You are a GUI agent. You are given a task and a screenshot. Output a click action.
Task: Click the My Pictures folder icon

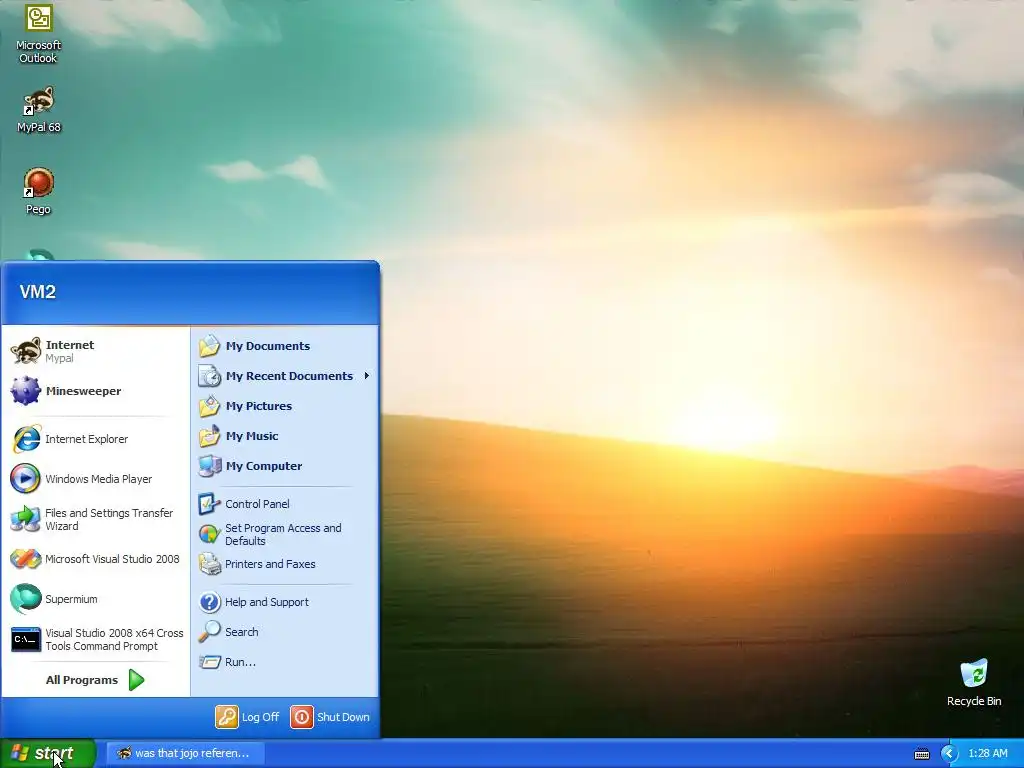pyautogui.click(x=210, y=406)
